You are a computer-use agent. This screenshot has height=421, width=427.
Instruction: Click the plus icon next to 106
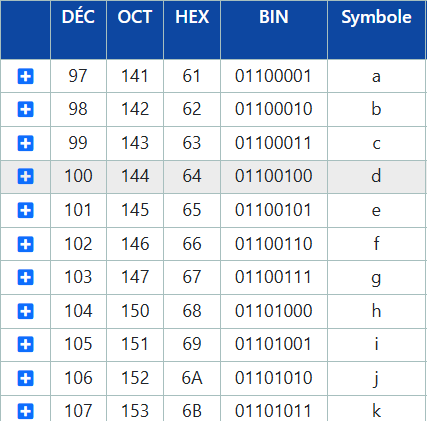coord(25,378)
